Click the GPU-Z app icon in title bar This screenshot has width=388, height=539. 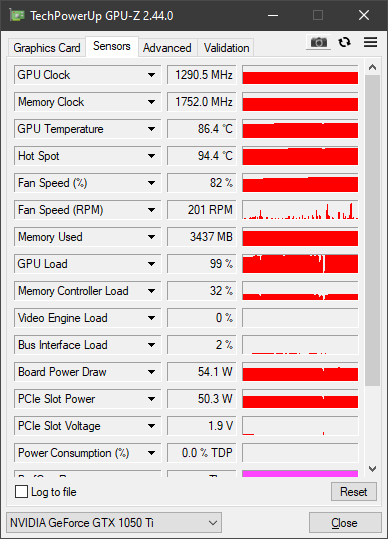pyautogui.click(x=17, y=15)
